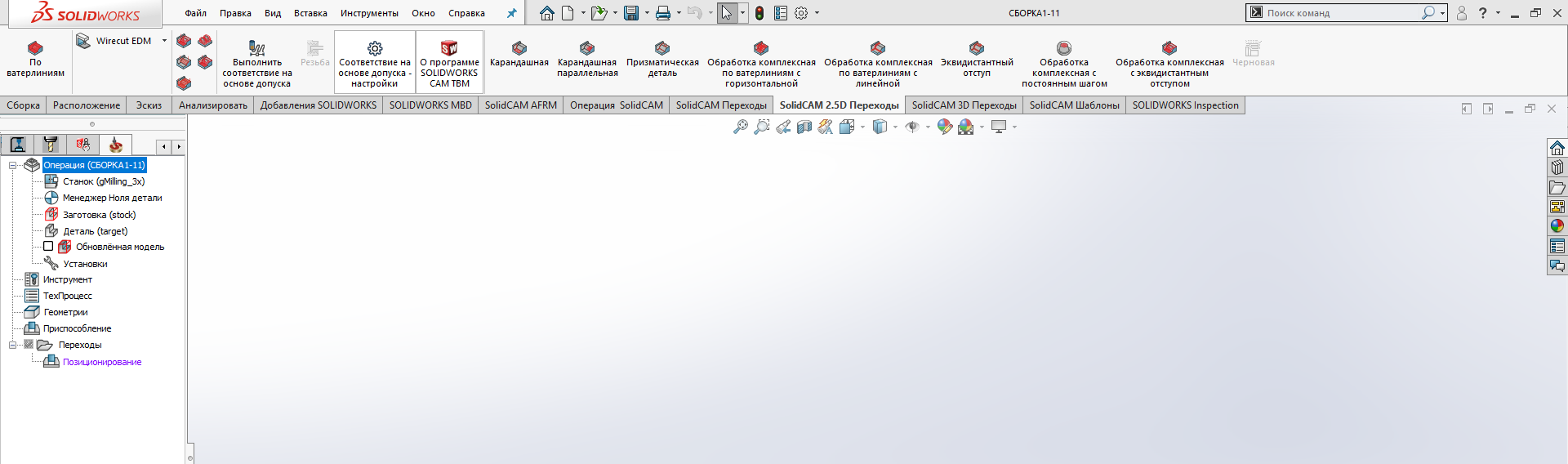Open Custom Properties icon in task pane
Image resolution: width=1568 pixels, height=464 pixels.
[x=1557, y=246]
